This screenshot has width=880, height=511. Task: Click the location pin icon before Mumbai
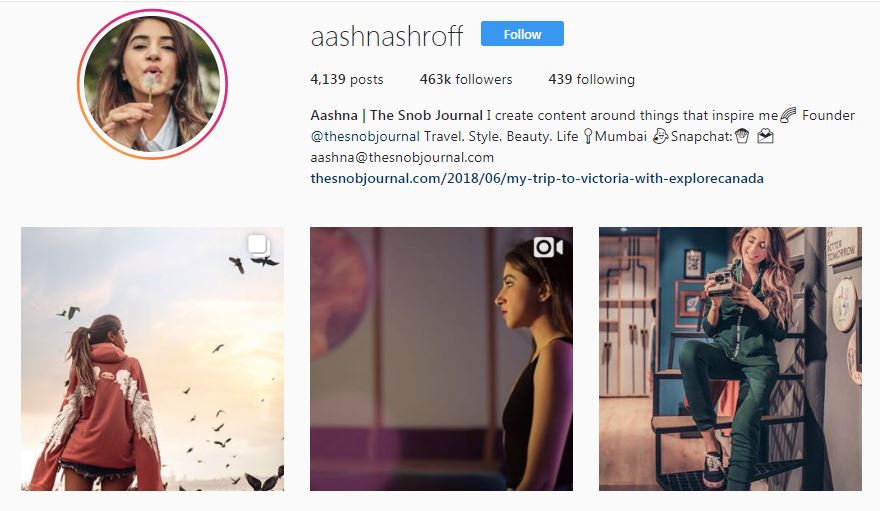pyautogui.click(x=588, y=136)
